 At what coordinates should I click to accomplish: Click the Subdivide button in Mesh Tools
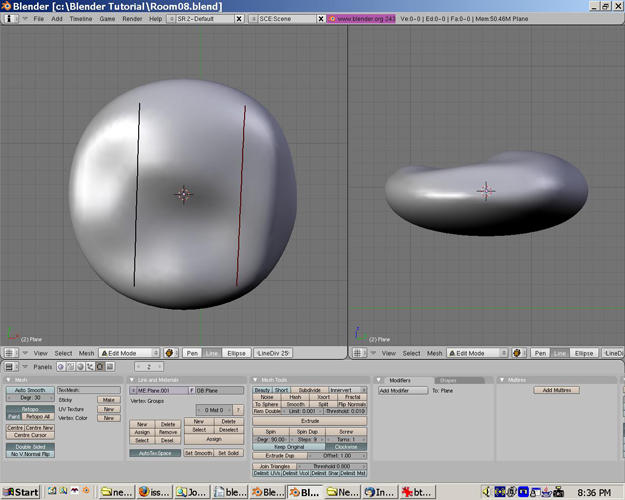(309, 390)
